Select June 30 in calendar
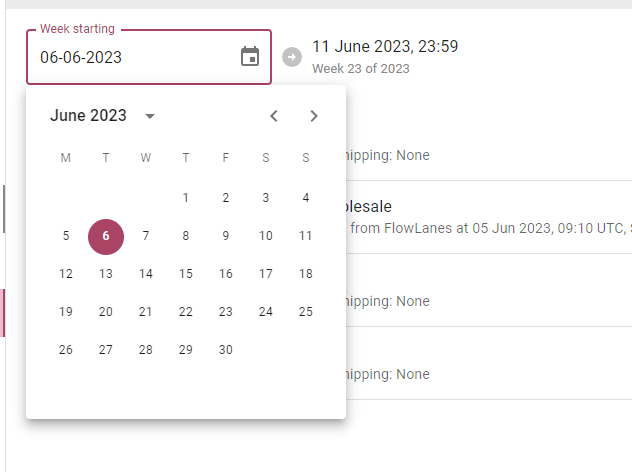 226,349
